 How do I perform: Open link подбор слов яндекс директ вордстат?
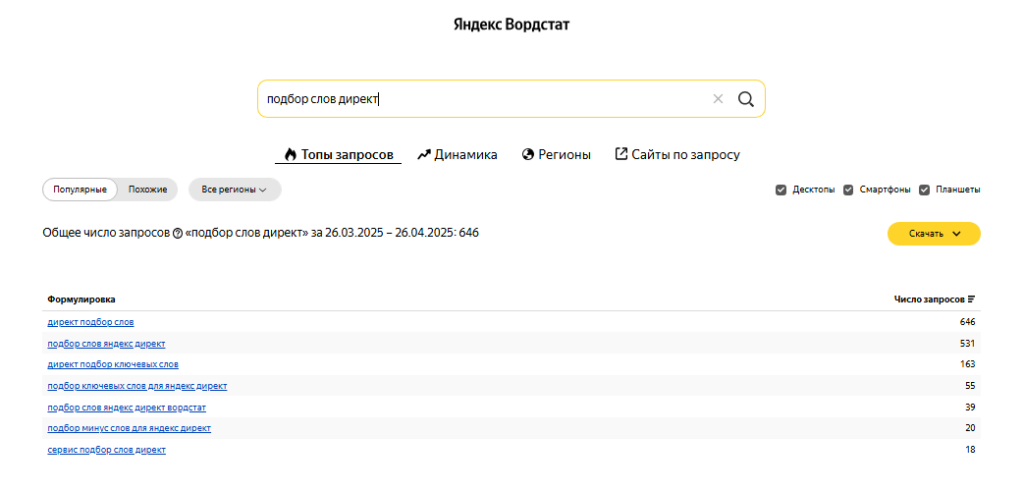click(127, 407)
